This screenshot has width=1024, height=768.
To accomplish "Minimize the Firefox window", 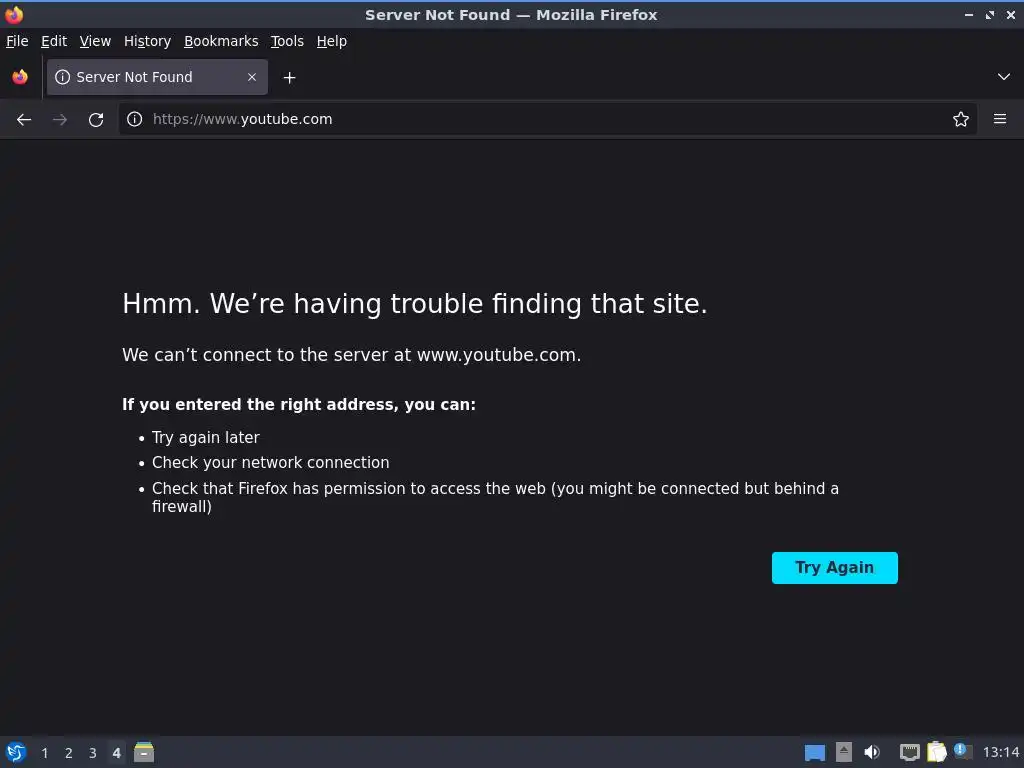I will point(968,14).
